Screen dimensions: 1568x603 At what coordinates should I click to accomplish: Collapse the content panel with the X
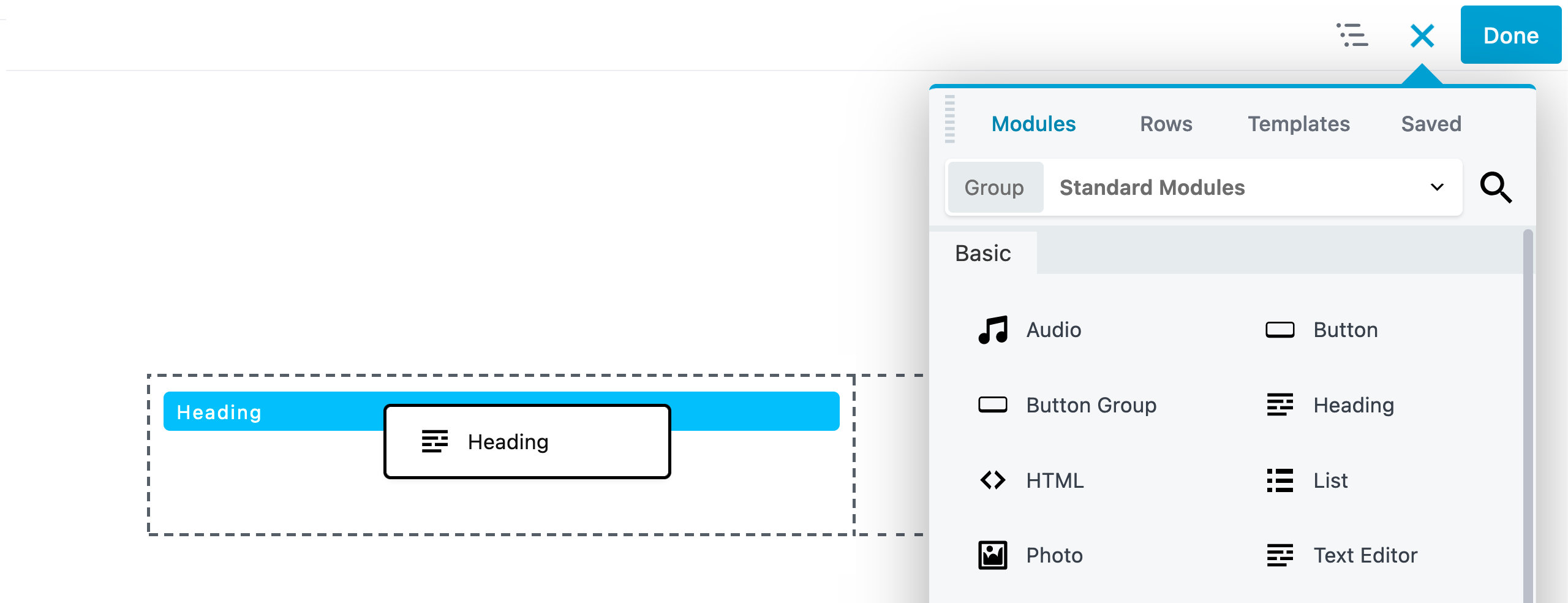click(1422, 35)
